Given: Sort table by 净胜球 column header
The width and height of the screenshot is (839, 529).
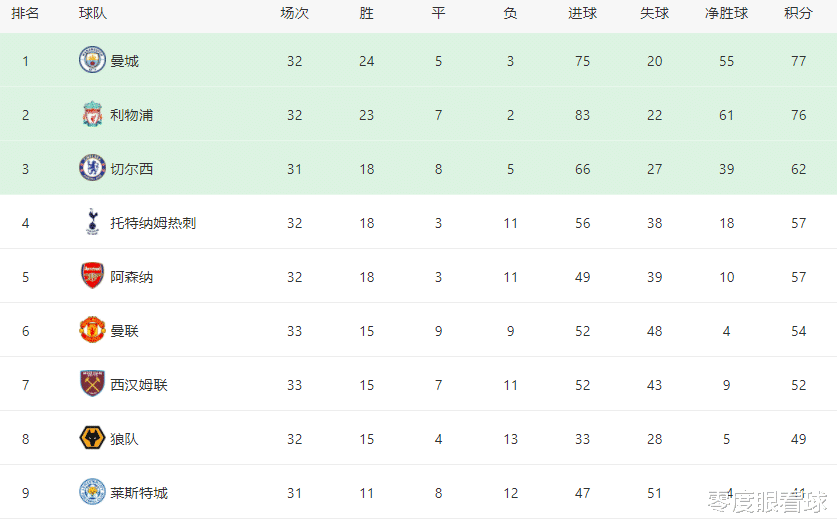Looking at the screenshot, I should point(726,13).
